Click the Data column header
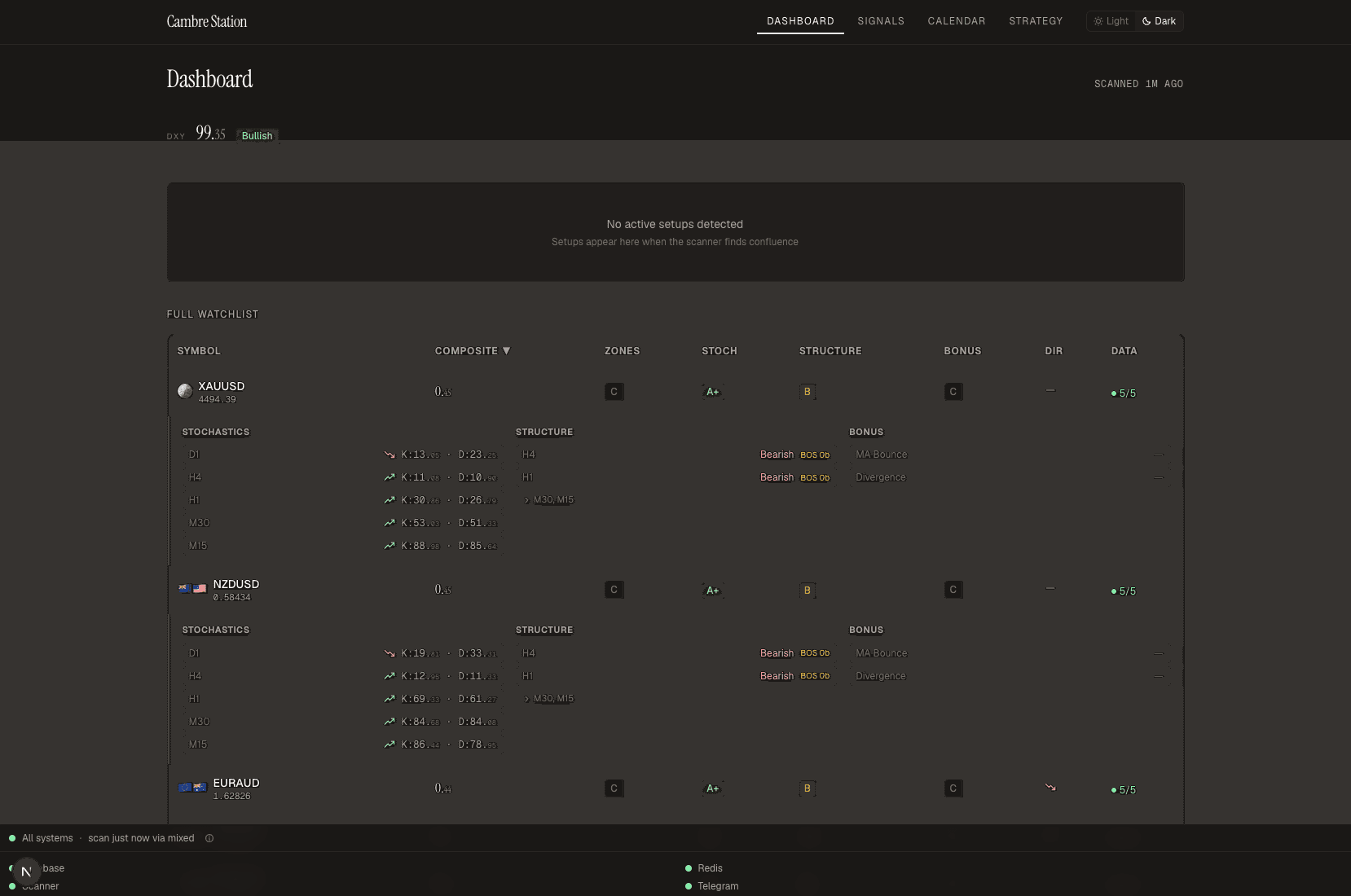The width and height of the screenshot is (1351, 896). point(1124,351)
